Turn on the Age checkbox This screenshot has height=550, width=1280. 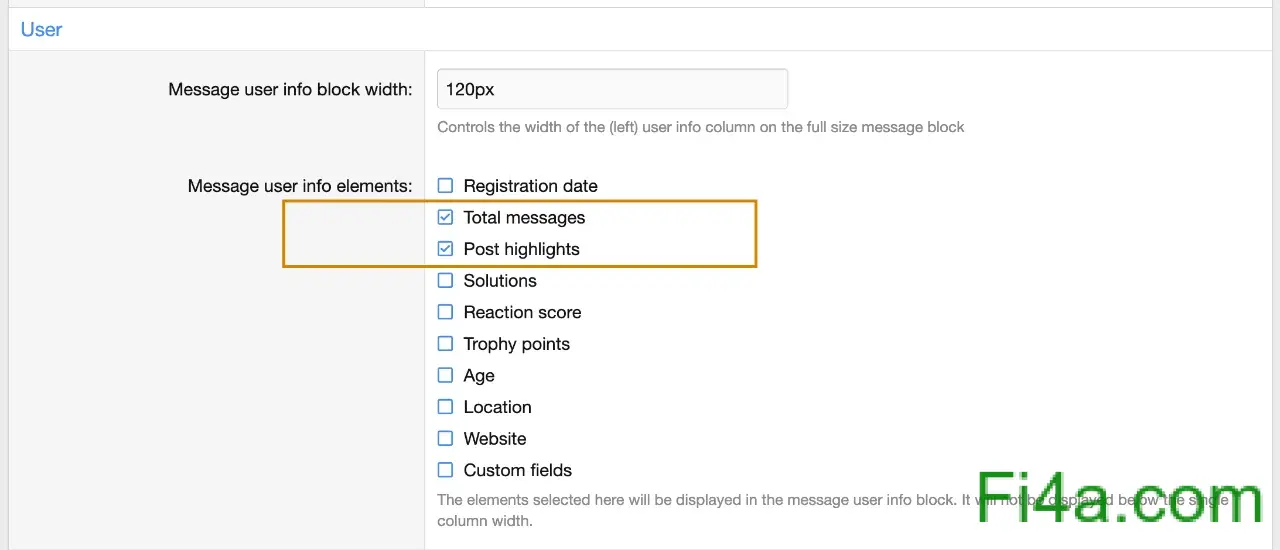[x=445, y=376]
